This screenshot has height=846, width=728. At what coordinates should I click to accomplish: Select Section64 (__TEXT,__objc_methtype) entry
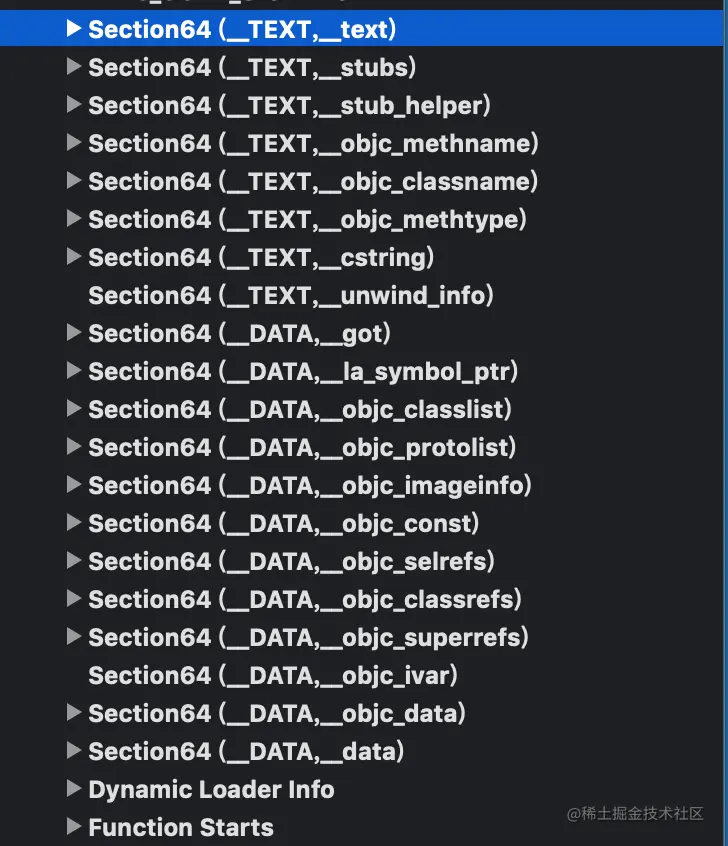(x=307, y=220)
